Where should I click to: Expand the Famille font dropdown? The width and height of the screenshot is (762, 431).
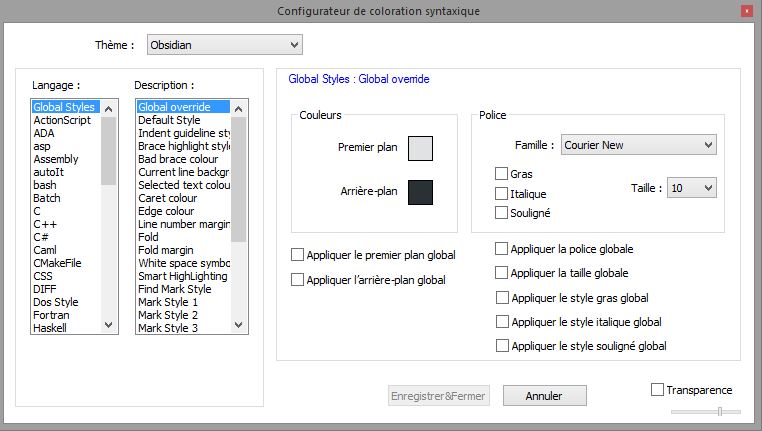(639, 145)
